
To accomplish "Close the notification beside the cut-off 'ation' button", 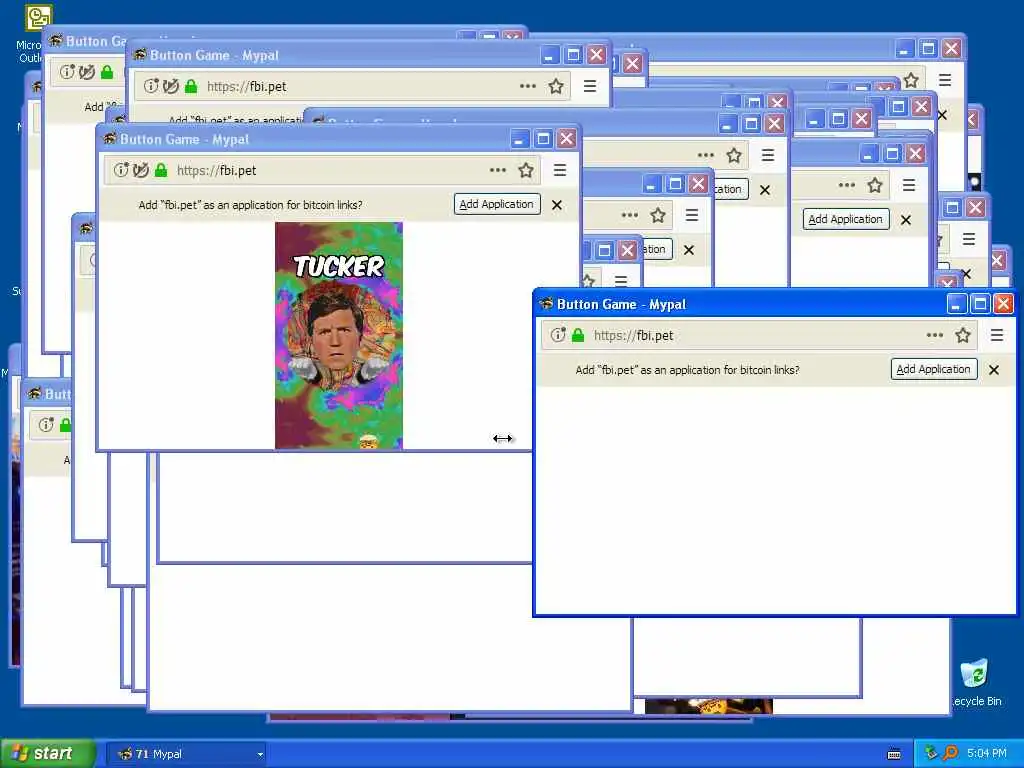I will (688, 250).
